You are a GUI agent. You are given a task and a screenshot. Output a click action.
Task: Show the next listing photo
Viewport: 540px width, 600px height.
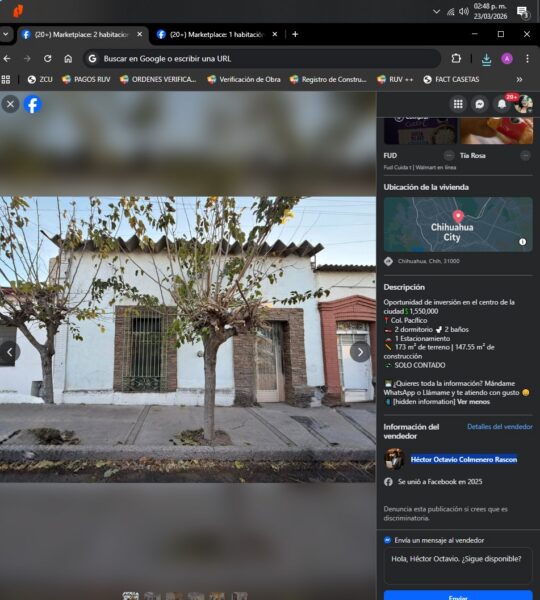pyautogui.click(x=360, y=352)
